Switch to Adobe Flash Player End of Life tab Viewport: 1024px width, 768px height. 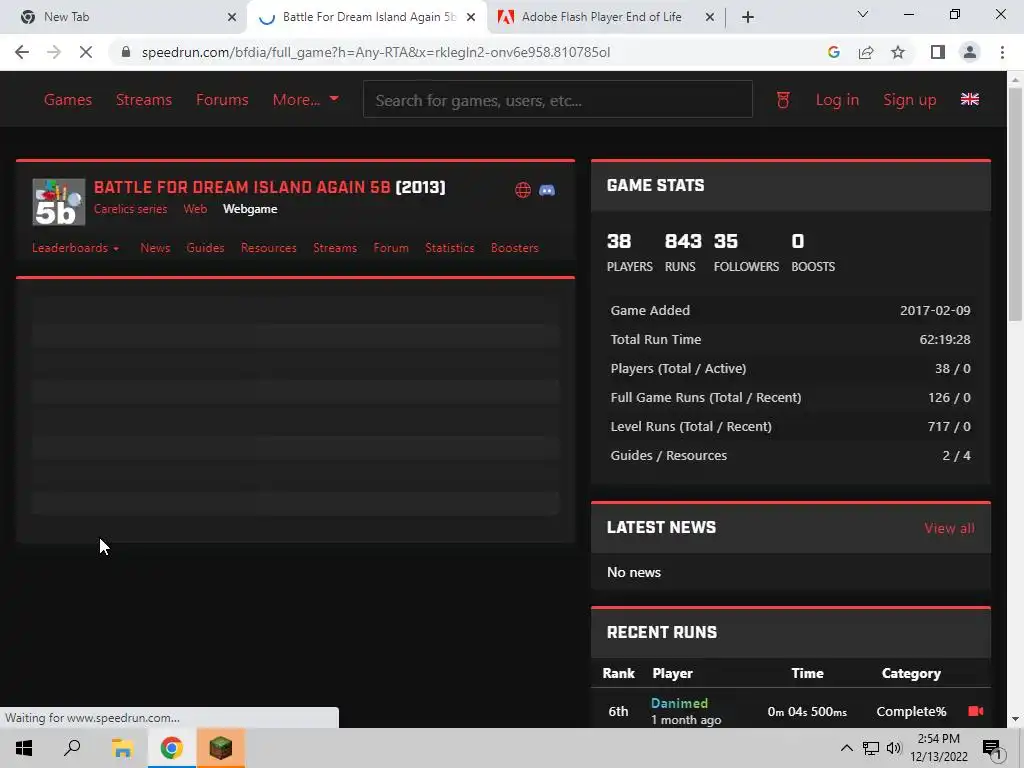(x=601, y=17)
